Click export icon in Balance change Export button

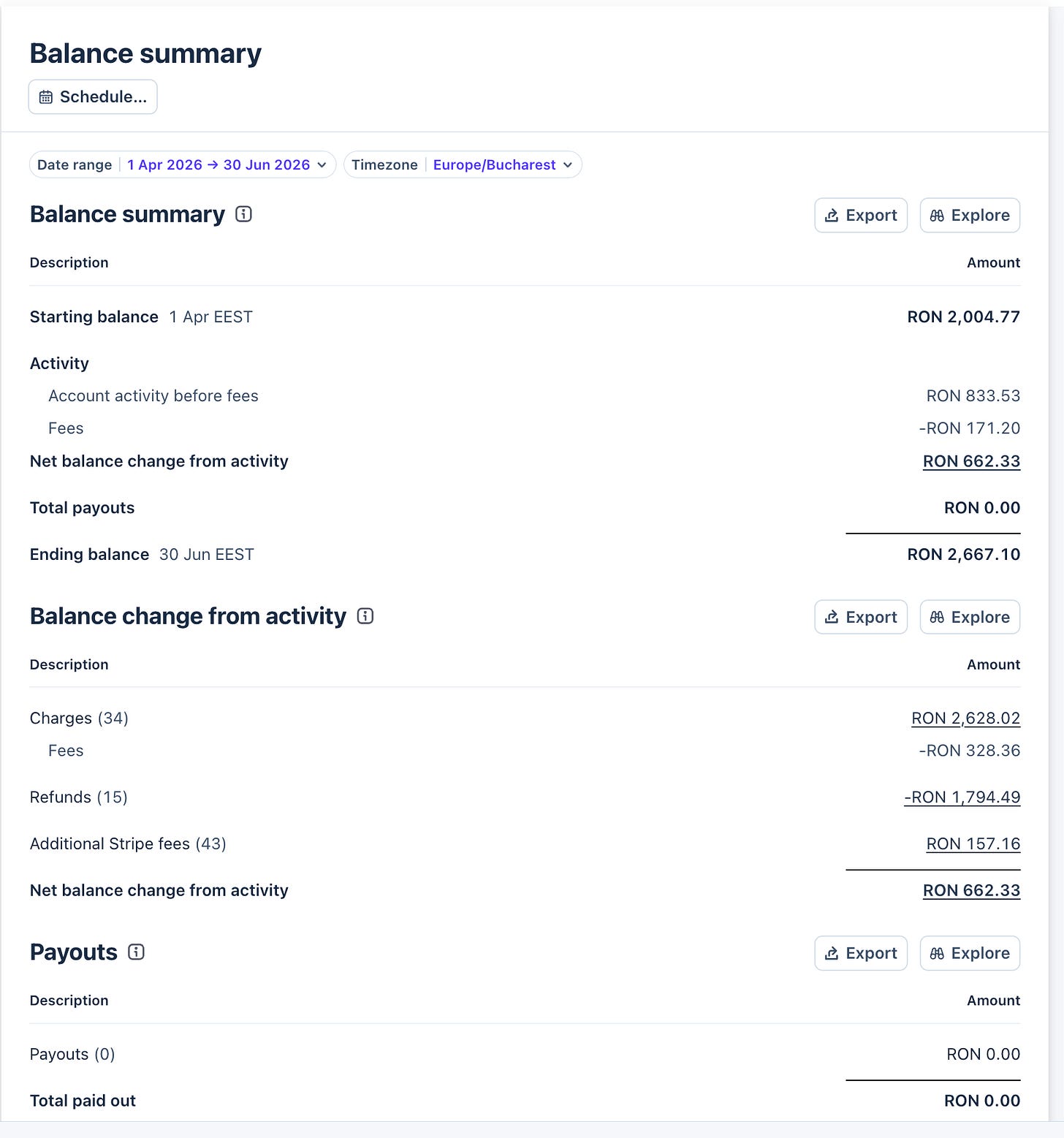pos(832,617)
